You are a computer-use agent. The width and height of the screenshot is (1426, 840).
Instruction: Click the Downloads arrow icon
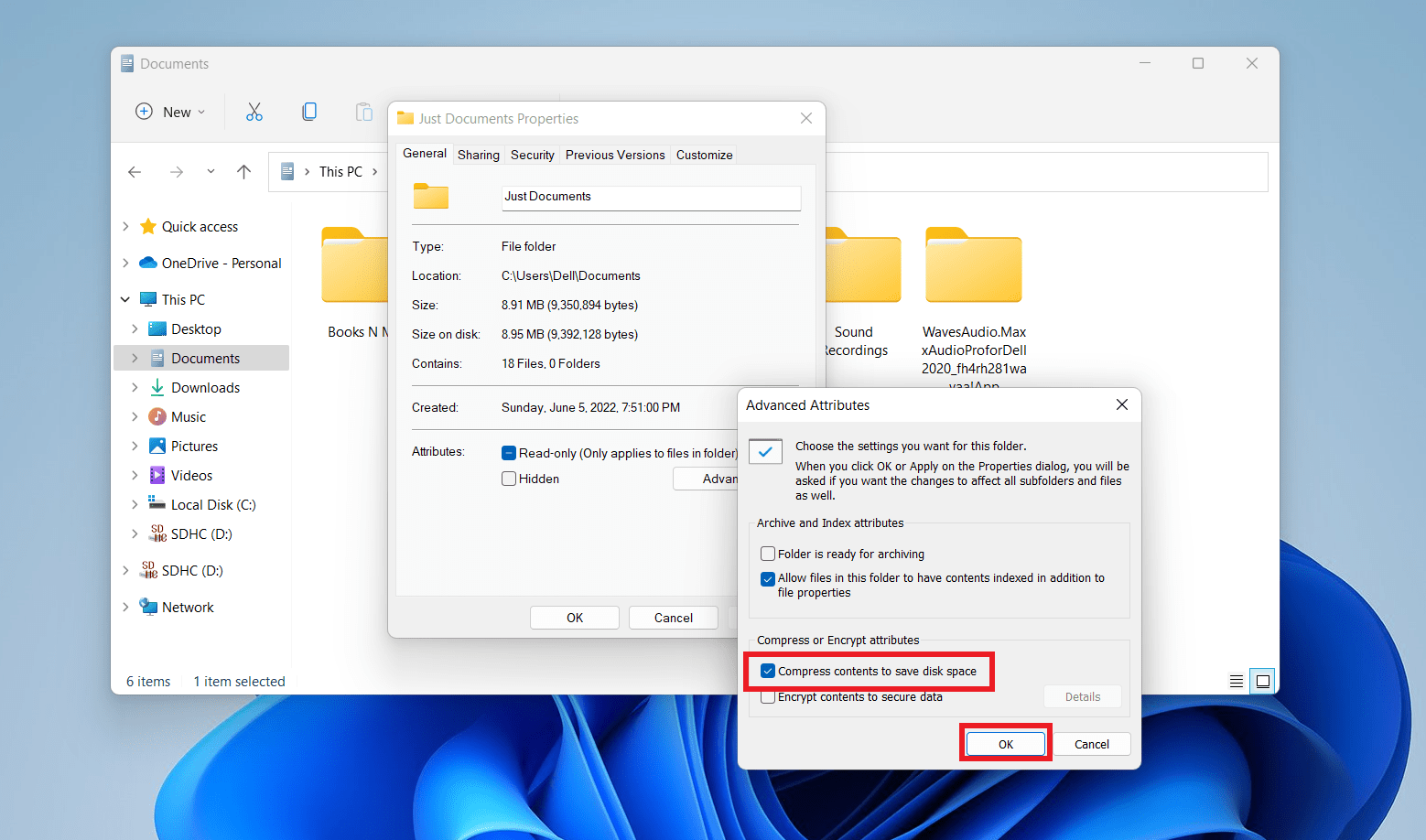coord(157,387)
